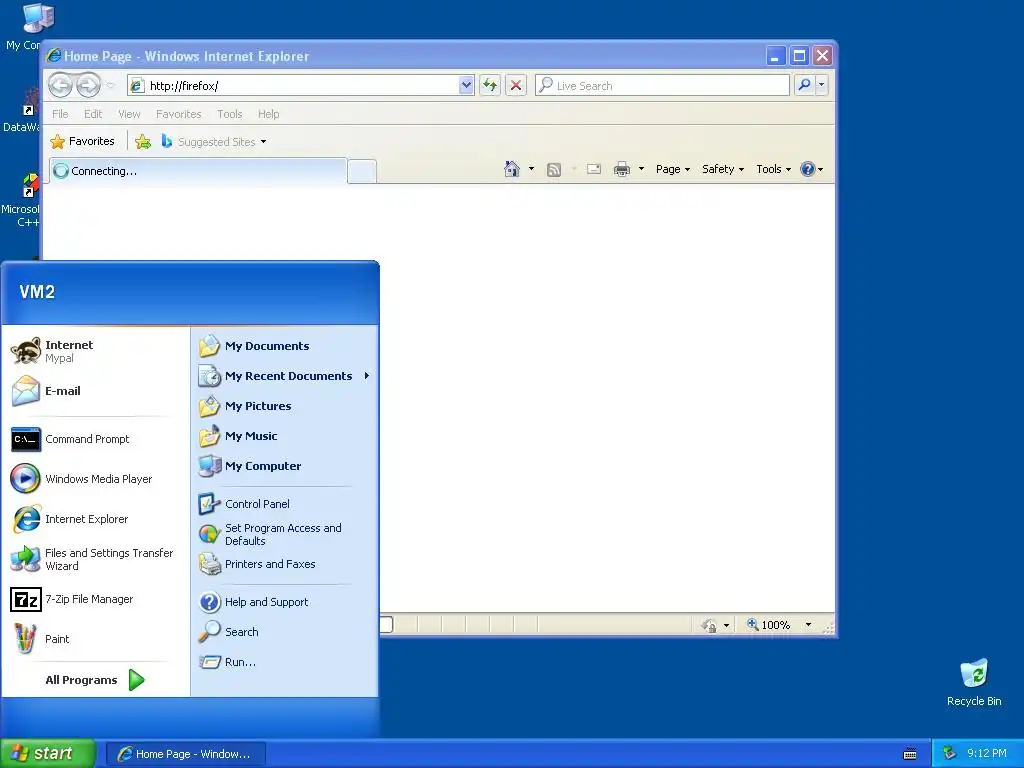Open the Print options dropdown arrow
Viewport: 1024px width, 768px height.
[641, 169]
